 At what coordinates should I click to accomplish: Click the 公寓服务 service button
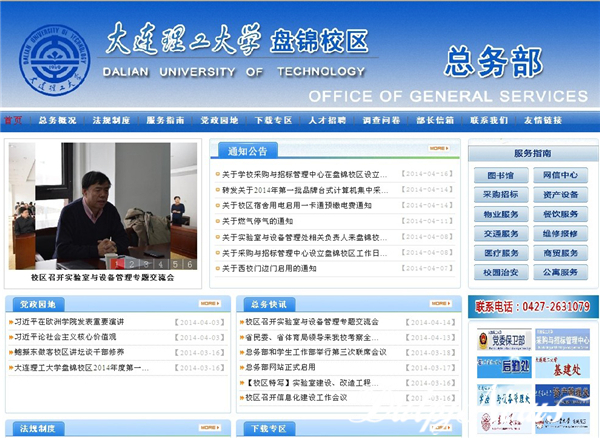pos(561,272)
